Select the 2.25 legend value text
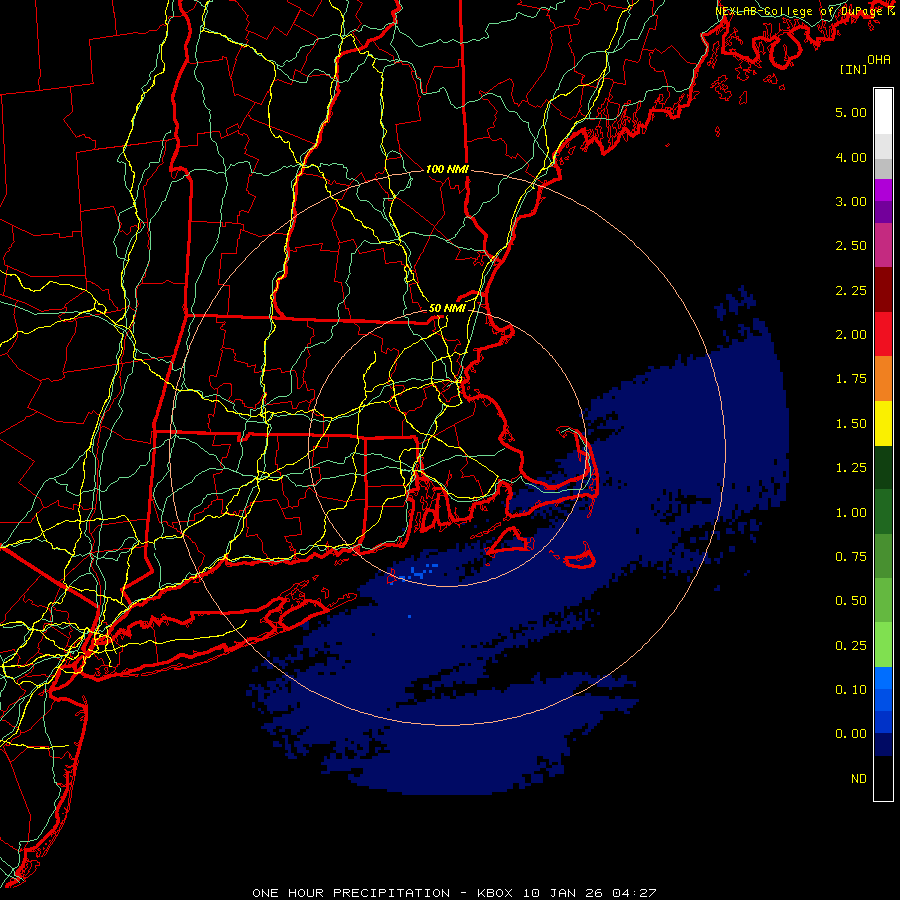The height and width of the screenshot is (900, 900). [851, 290]
